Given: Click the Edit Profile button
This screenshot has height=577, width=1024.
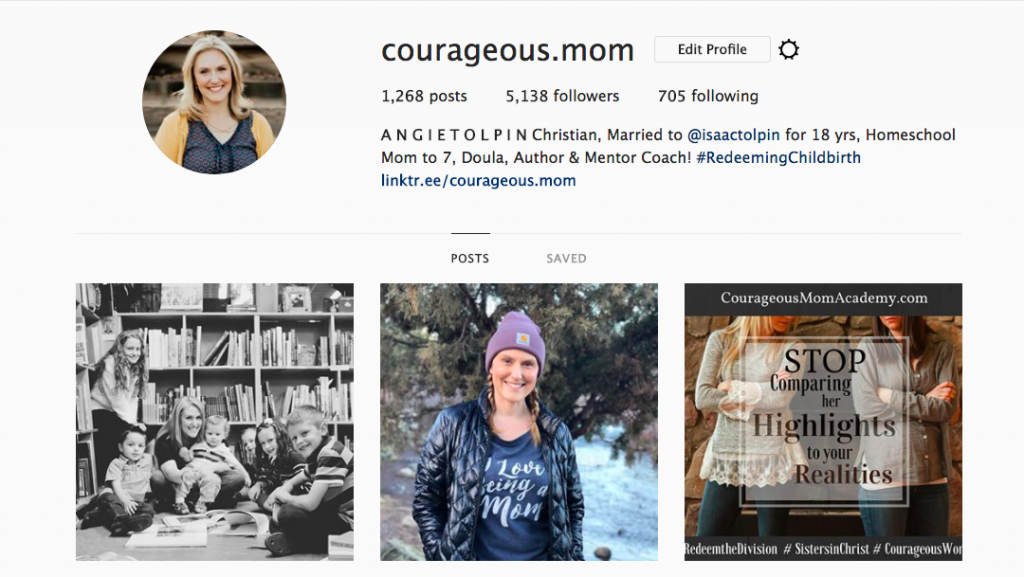Looking at the screenshot, I should pyautogui.click(x=712, y=50).
